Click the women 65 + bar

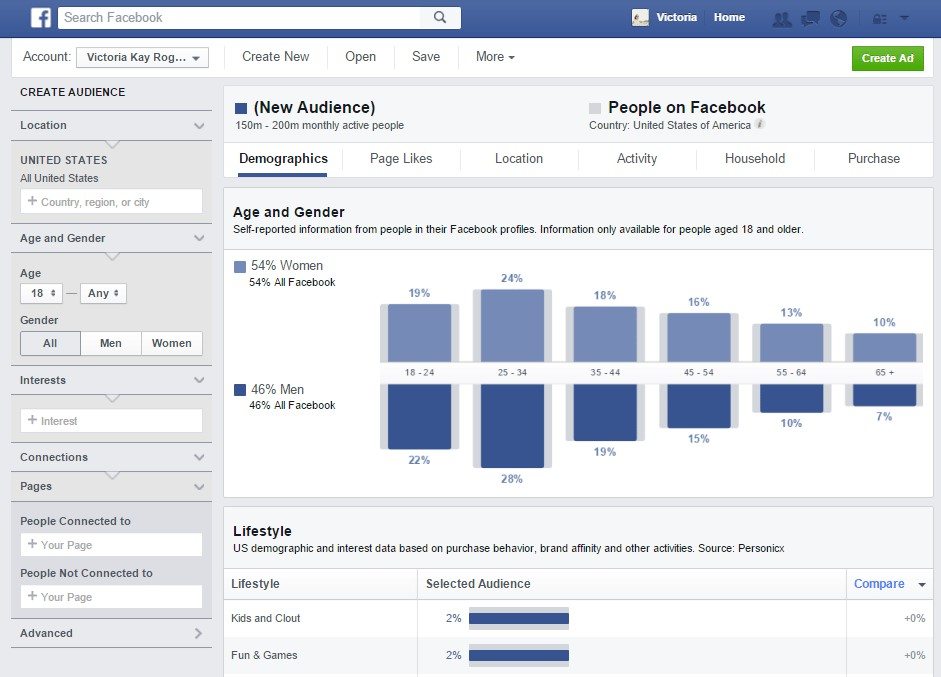click(x=884, y=348)
